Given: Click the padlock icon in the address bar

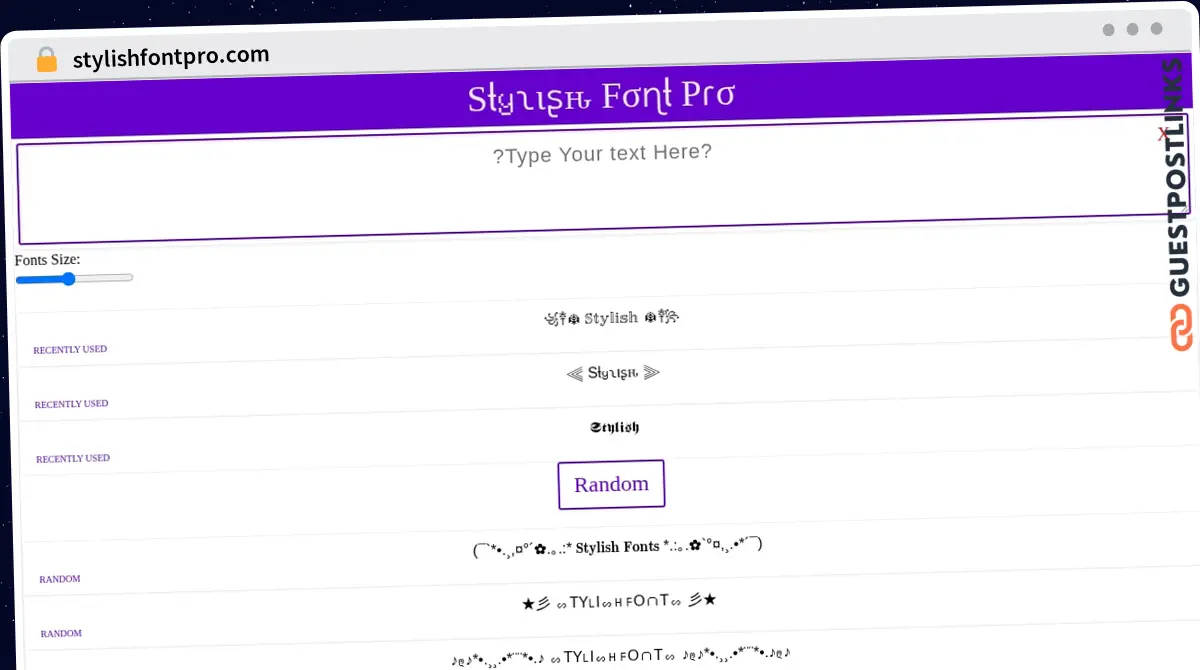Looking at the screenshot, I should (46, 59).
